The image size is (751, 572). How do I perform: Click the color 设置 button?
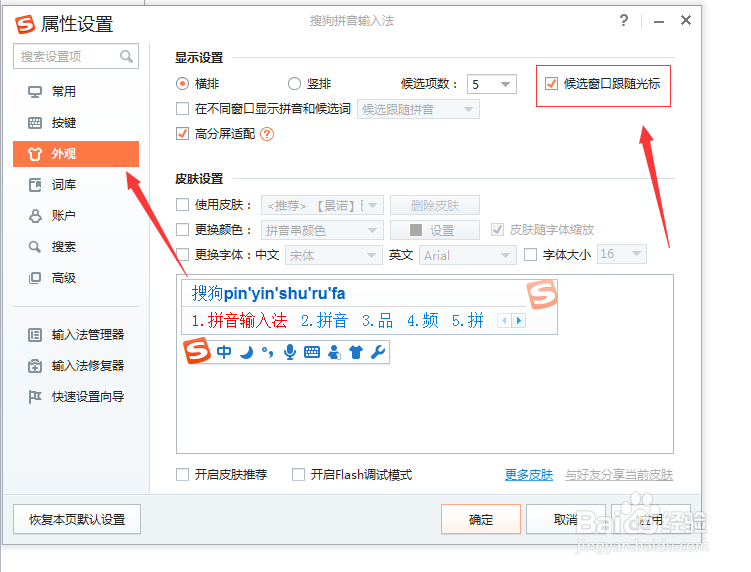coord(435,230)
